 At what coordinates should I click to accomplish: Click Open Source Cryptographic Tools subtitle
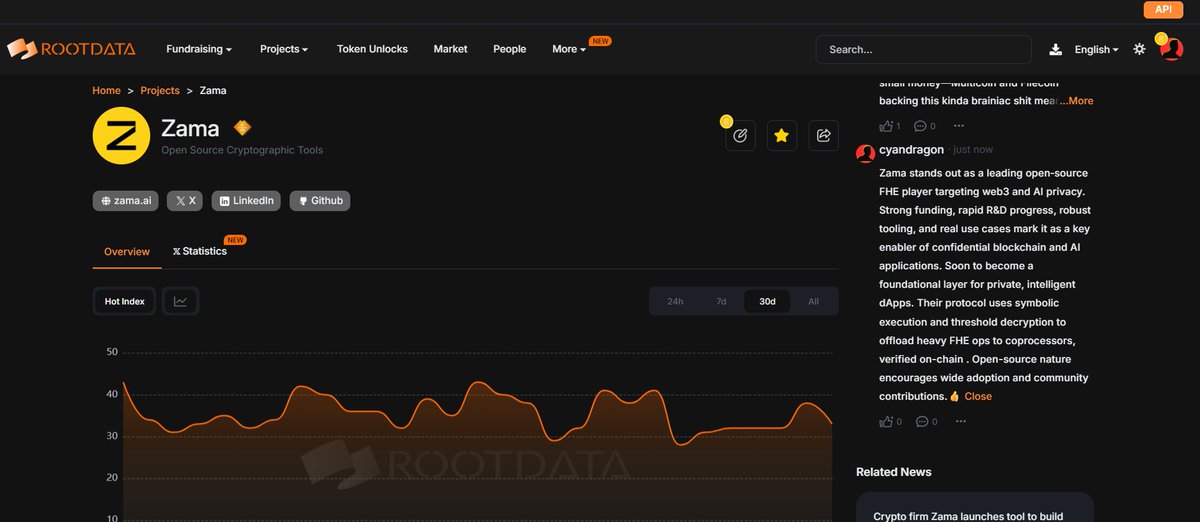click(242, 150)
